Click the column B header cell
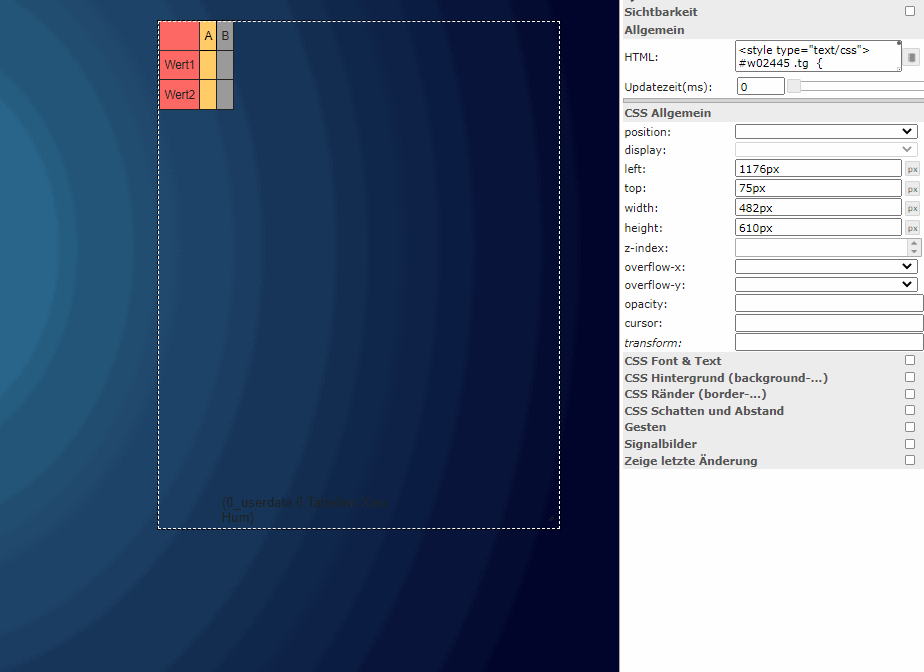The width and height of the screenshot is (924, 672). (225, 36)
